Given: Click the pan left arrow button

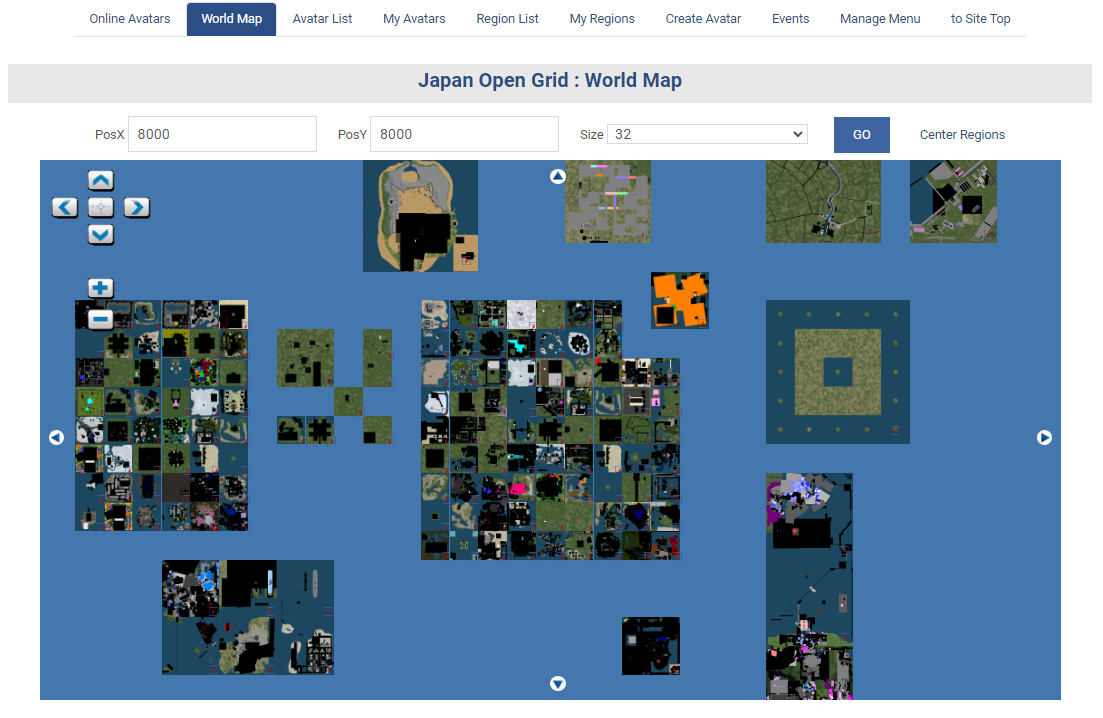Looking at the screenshot, I should tap(65, 208).
